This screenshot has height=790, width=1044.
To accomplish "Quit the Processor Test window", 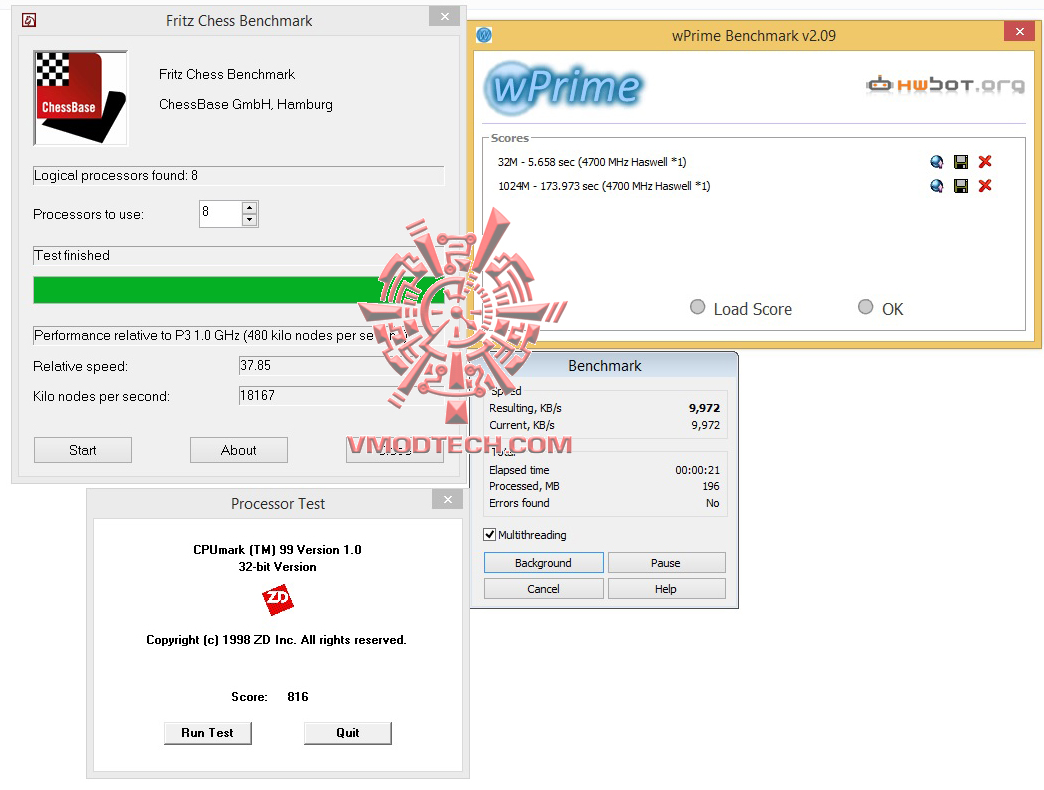I will point(348,733).
